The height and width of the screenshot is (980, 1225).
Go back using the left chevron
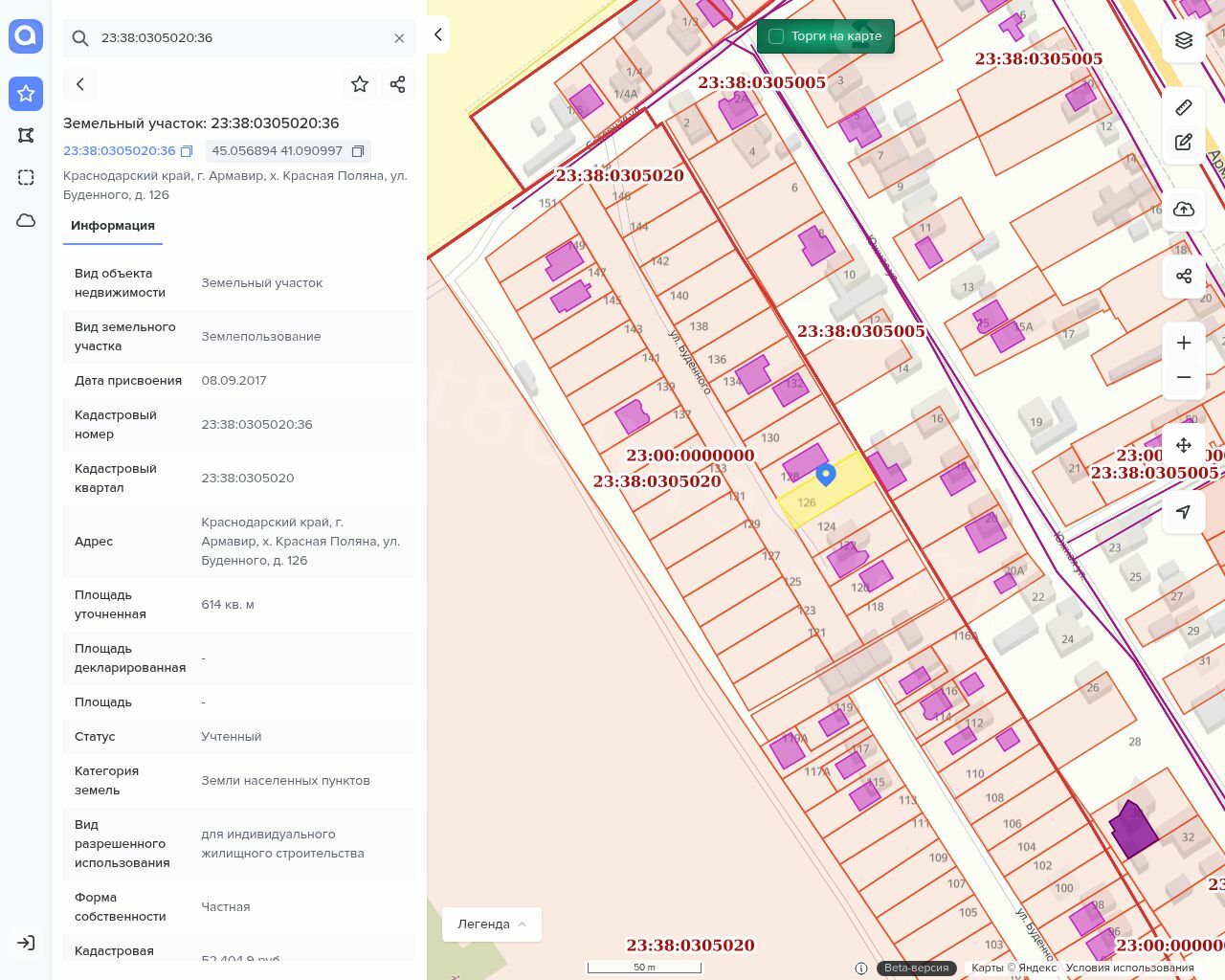tap(80, 84)
